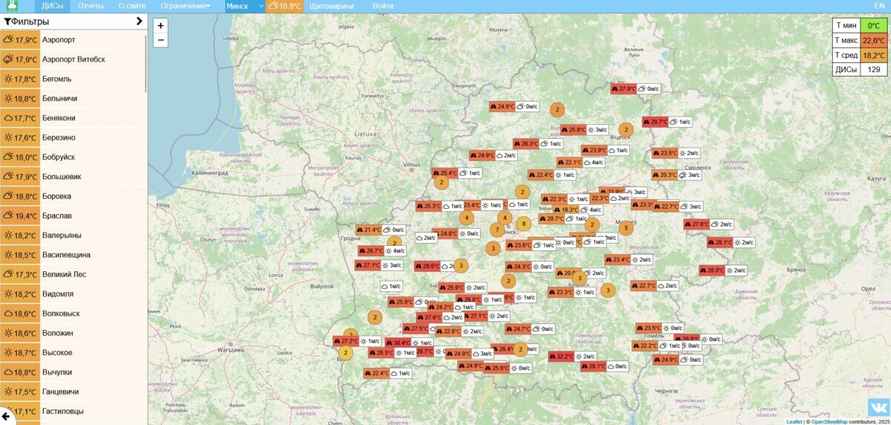Click weather icon tile for Браслав 19,4°C
Screen dimensions: 891x425
pos(19,216)
